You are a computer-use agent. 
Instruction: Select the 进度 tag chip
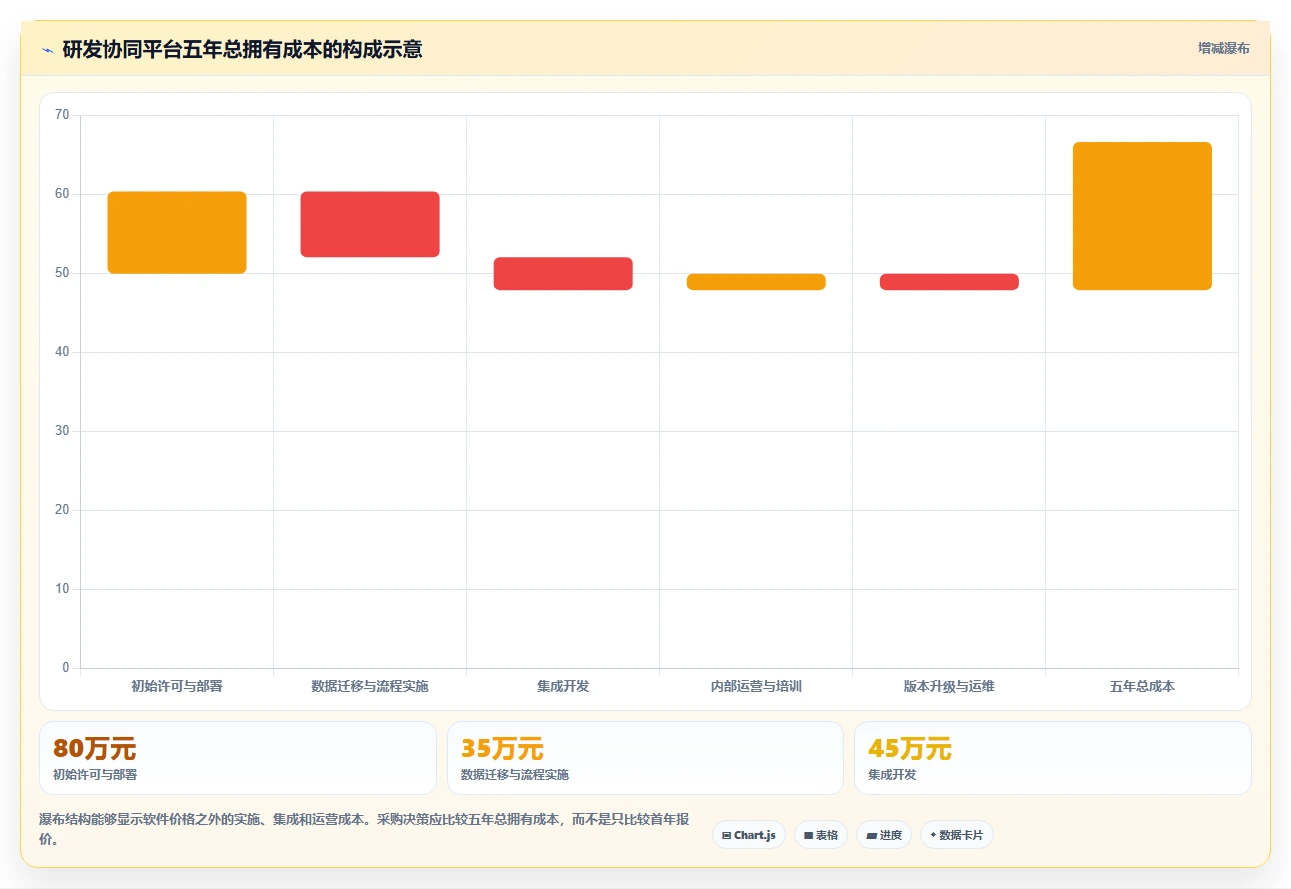click(884, 835)
